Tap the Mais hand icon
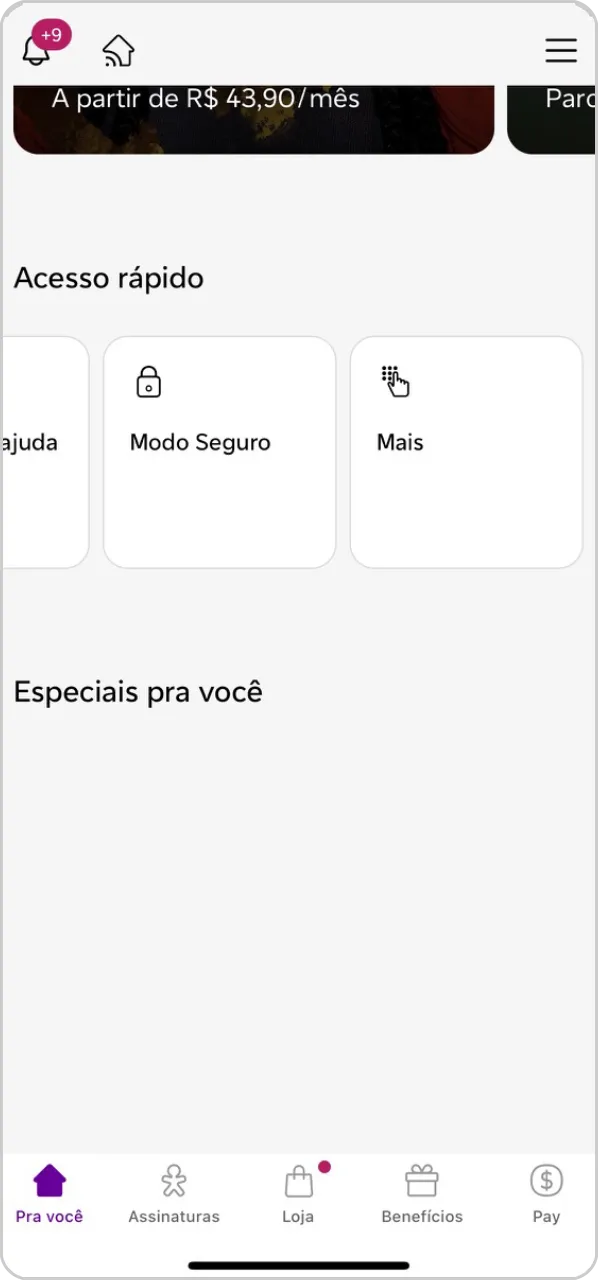This screenshot has height=1280, width=598. pos(396,381)
